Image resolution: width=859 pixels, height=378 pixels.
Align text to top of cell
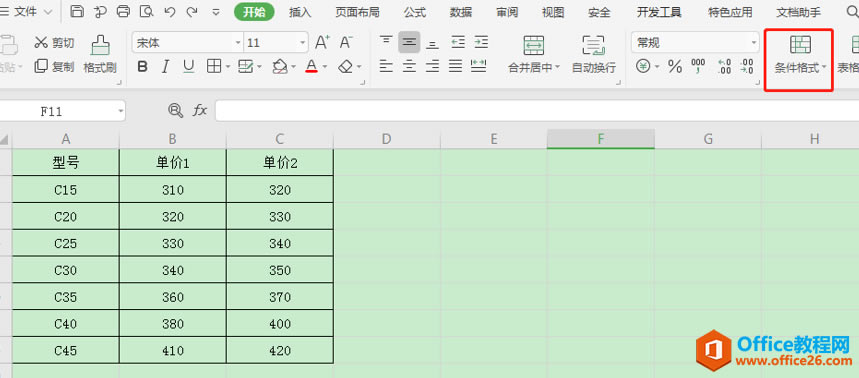click(x=386, y=42)
